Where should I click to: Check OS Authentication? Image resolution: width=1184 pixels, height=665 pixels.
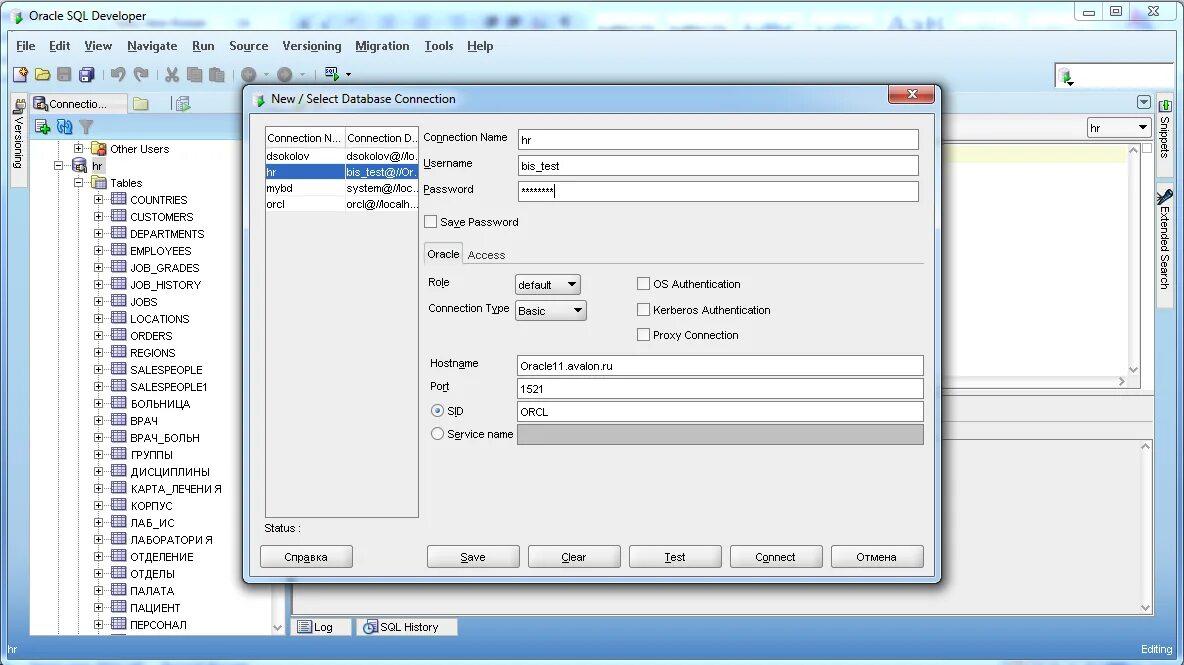pos(643,284)
